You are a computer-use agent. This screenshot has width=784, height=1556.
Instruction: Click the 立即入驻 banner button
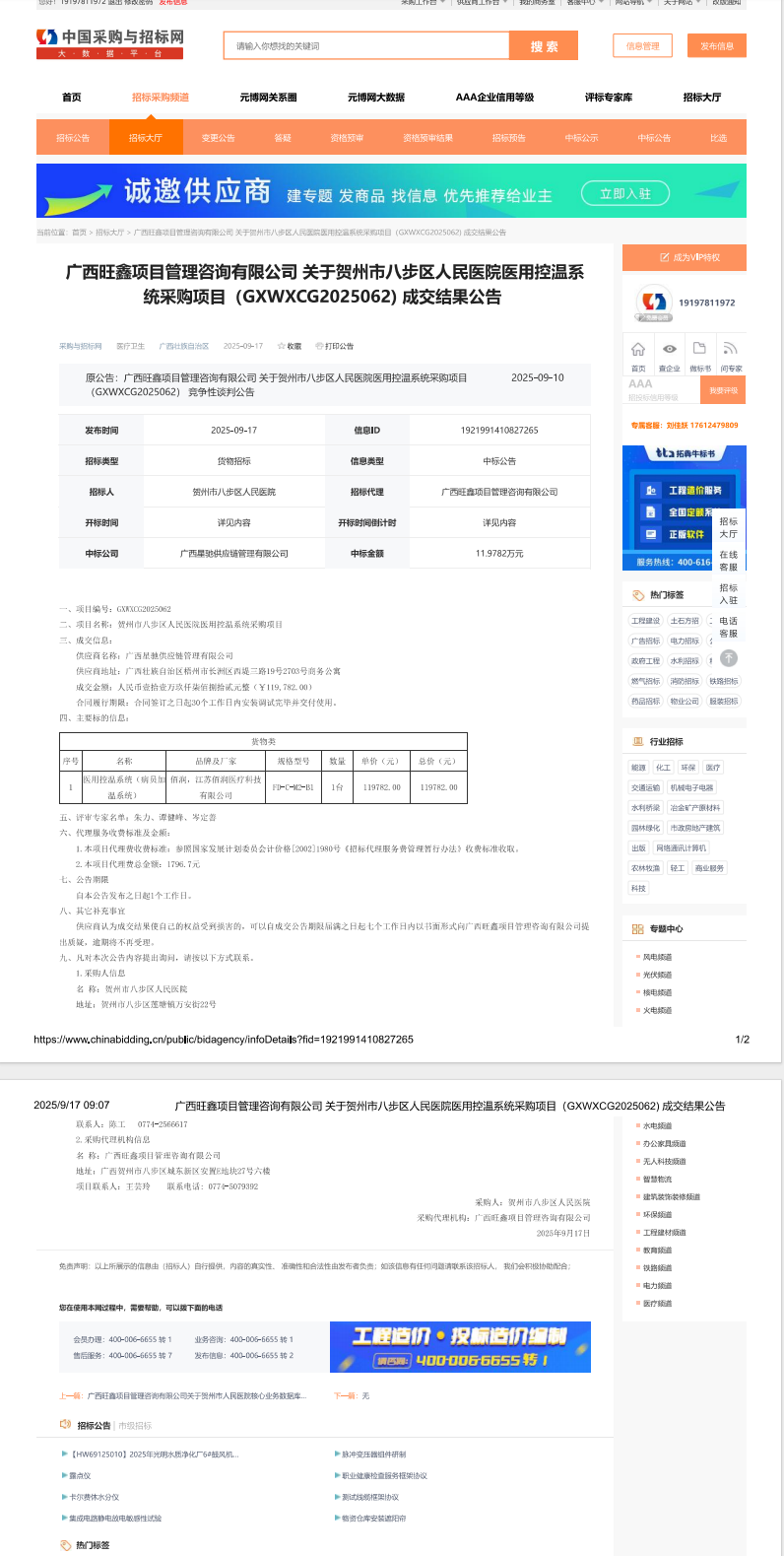[625, 194]
